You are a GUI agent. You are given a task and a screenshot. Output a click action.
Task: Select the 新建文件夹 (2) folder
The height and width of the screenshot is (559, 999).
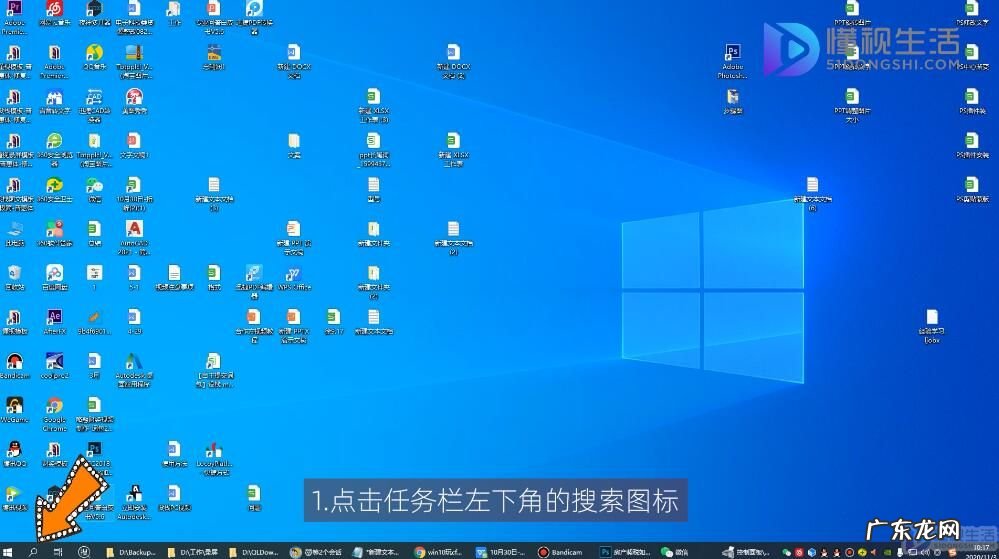click(x=373, y=282)
